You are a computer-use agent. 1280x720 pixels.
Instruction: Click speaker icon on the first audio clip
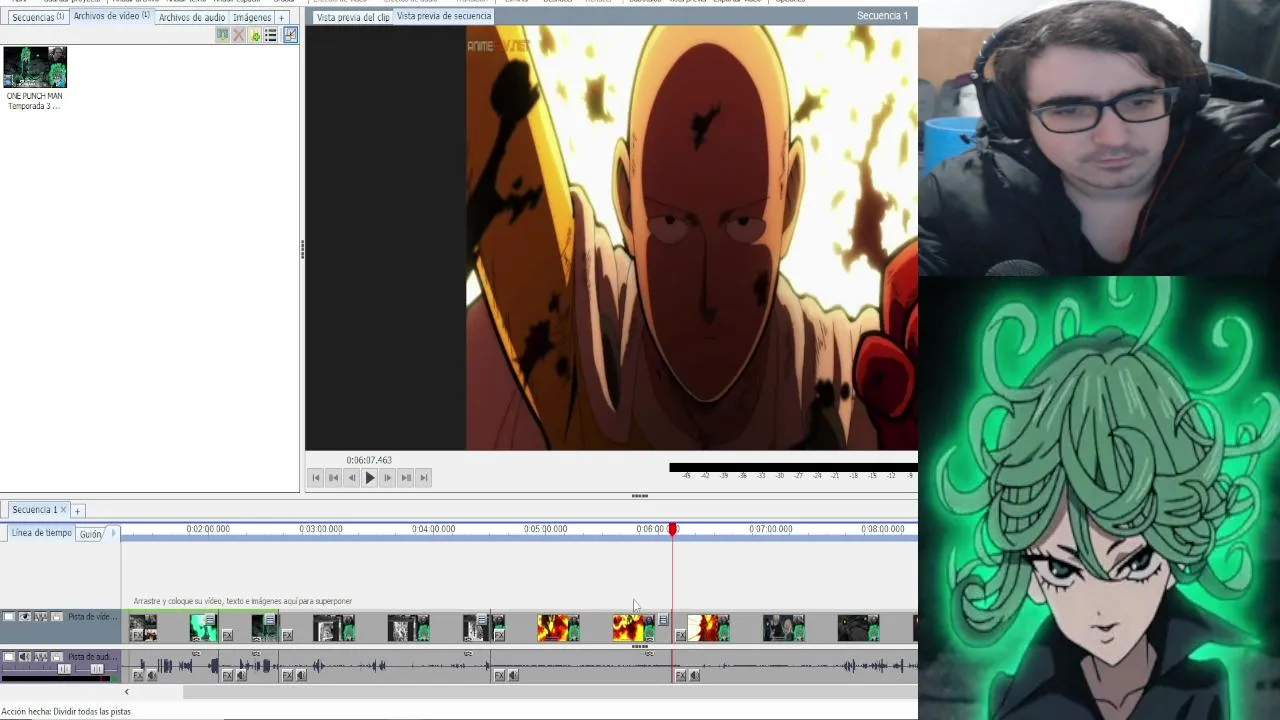coord(152,675)
